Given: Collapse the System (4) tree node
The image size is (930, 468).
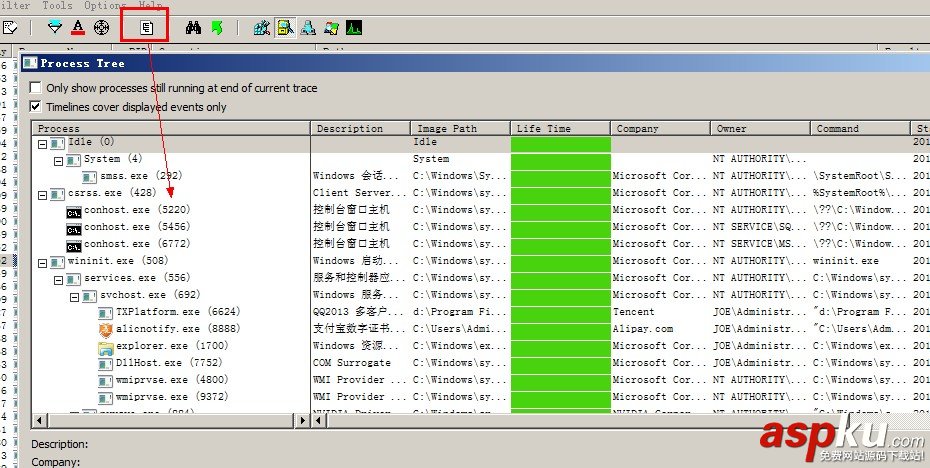Looking at the screenshot, I should point(58,161).
